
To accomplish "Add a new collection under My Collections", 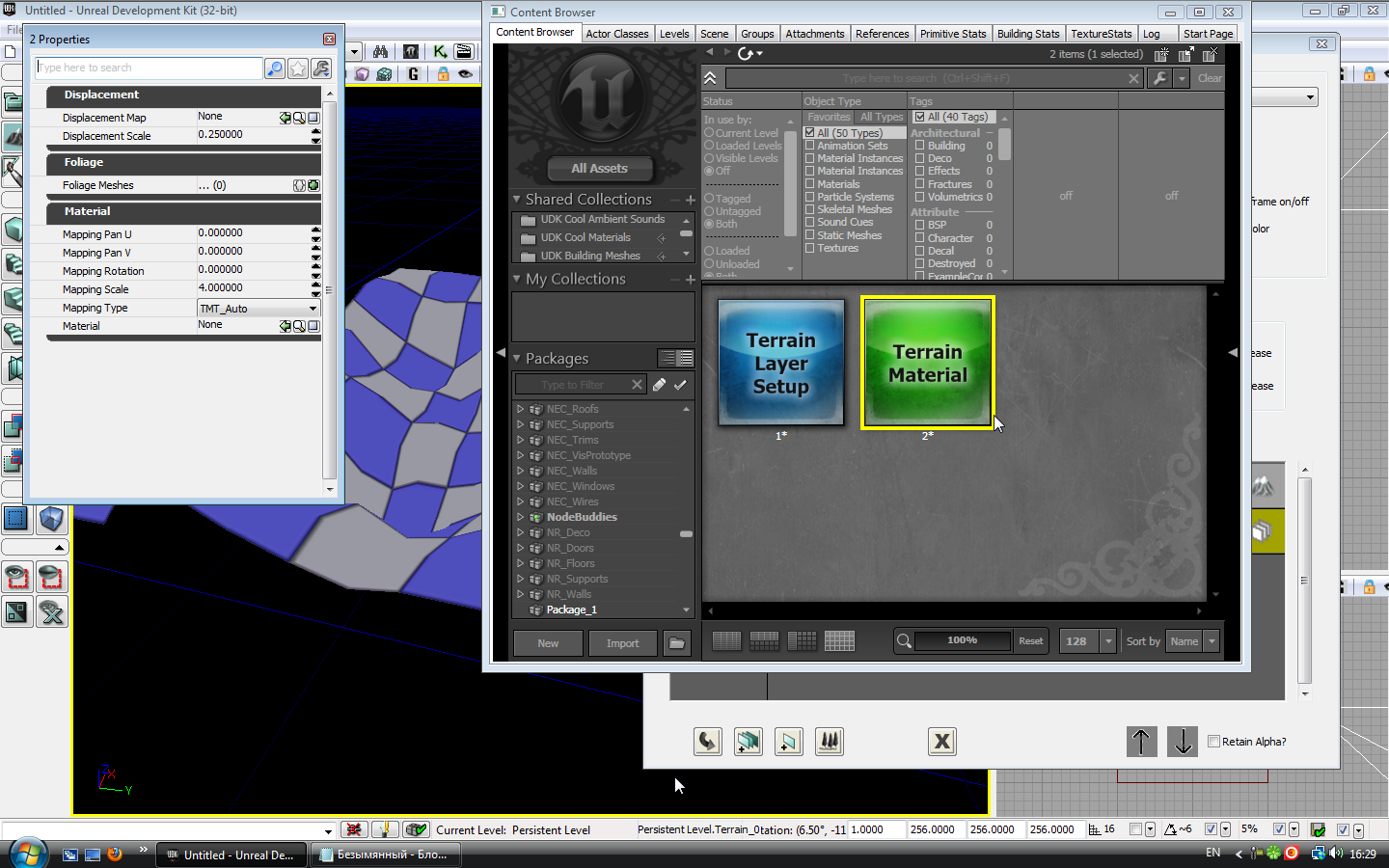I will [x=690, y=280].
